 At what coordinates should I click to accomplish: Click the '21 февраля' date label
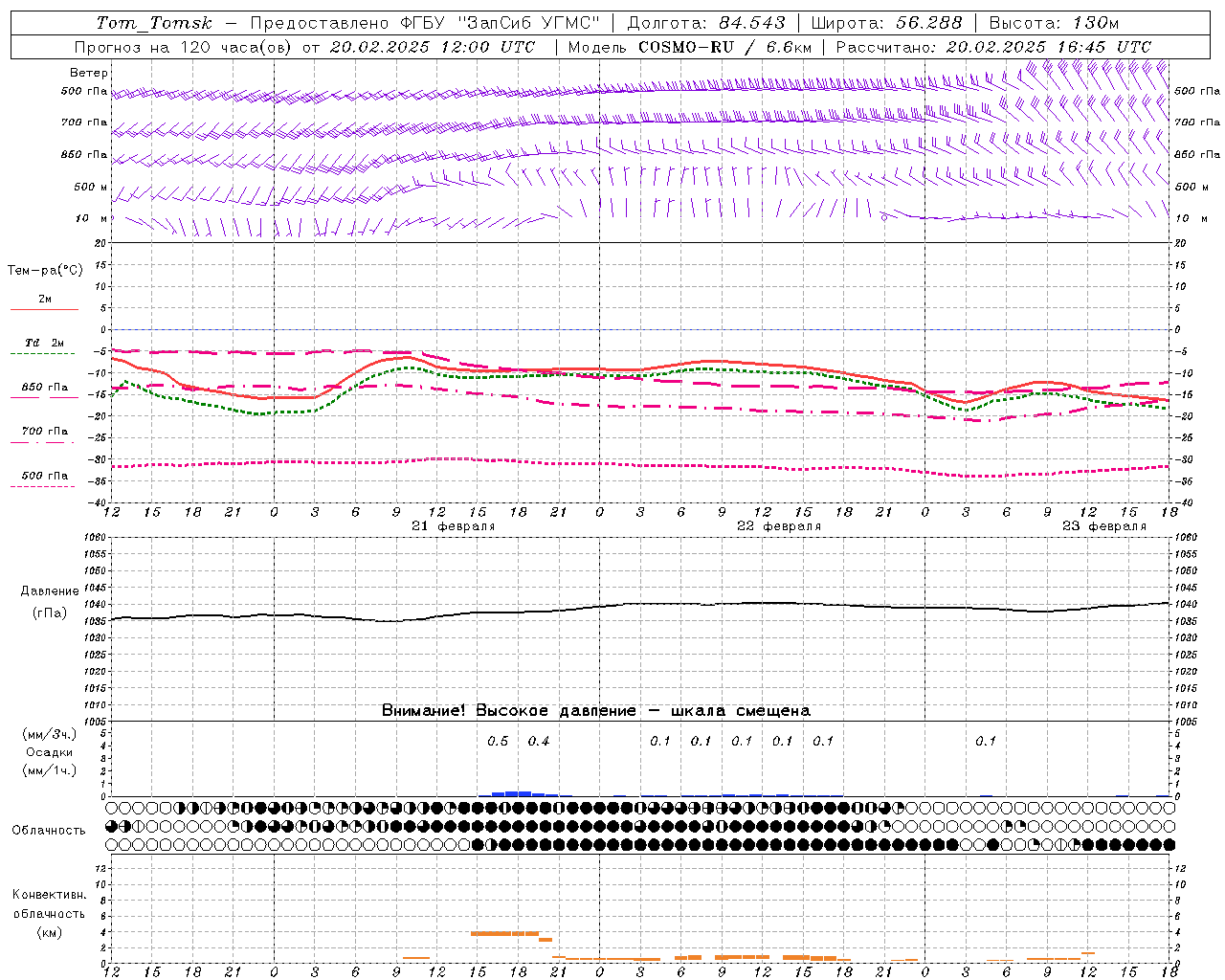coord(454,526)
